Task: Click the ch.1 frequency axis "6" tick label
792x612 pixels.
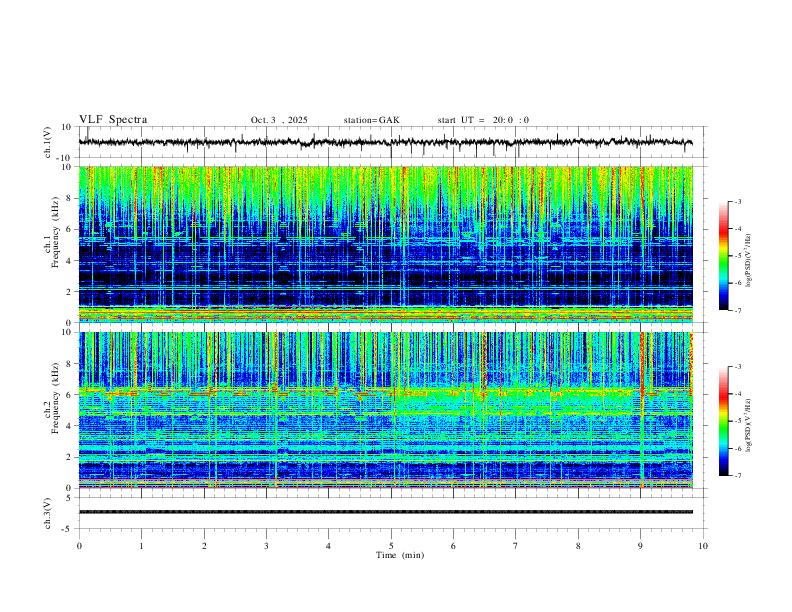Action: (70, 229)
